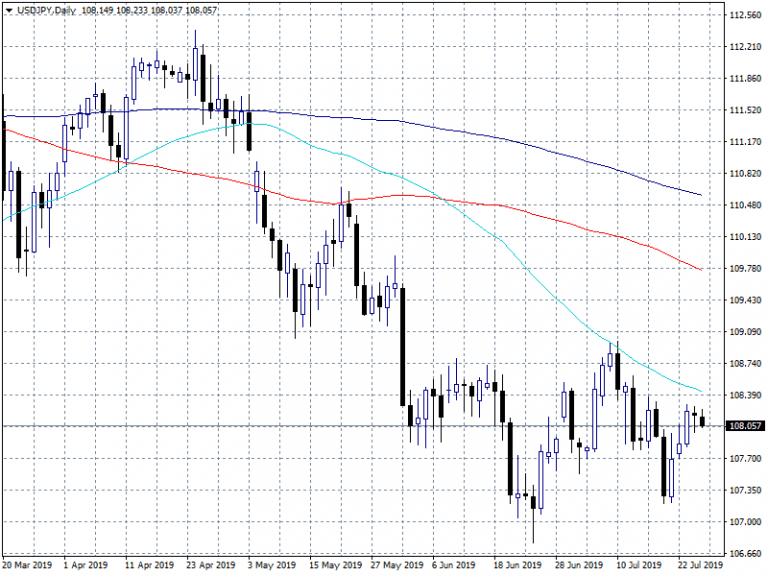Click the last candlestick on the chart
This screenshot has height=576, width=768.
(703, 421)
